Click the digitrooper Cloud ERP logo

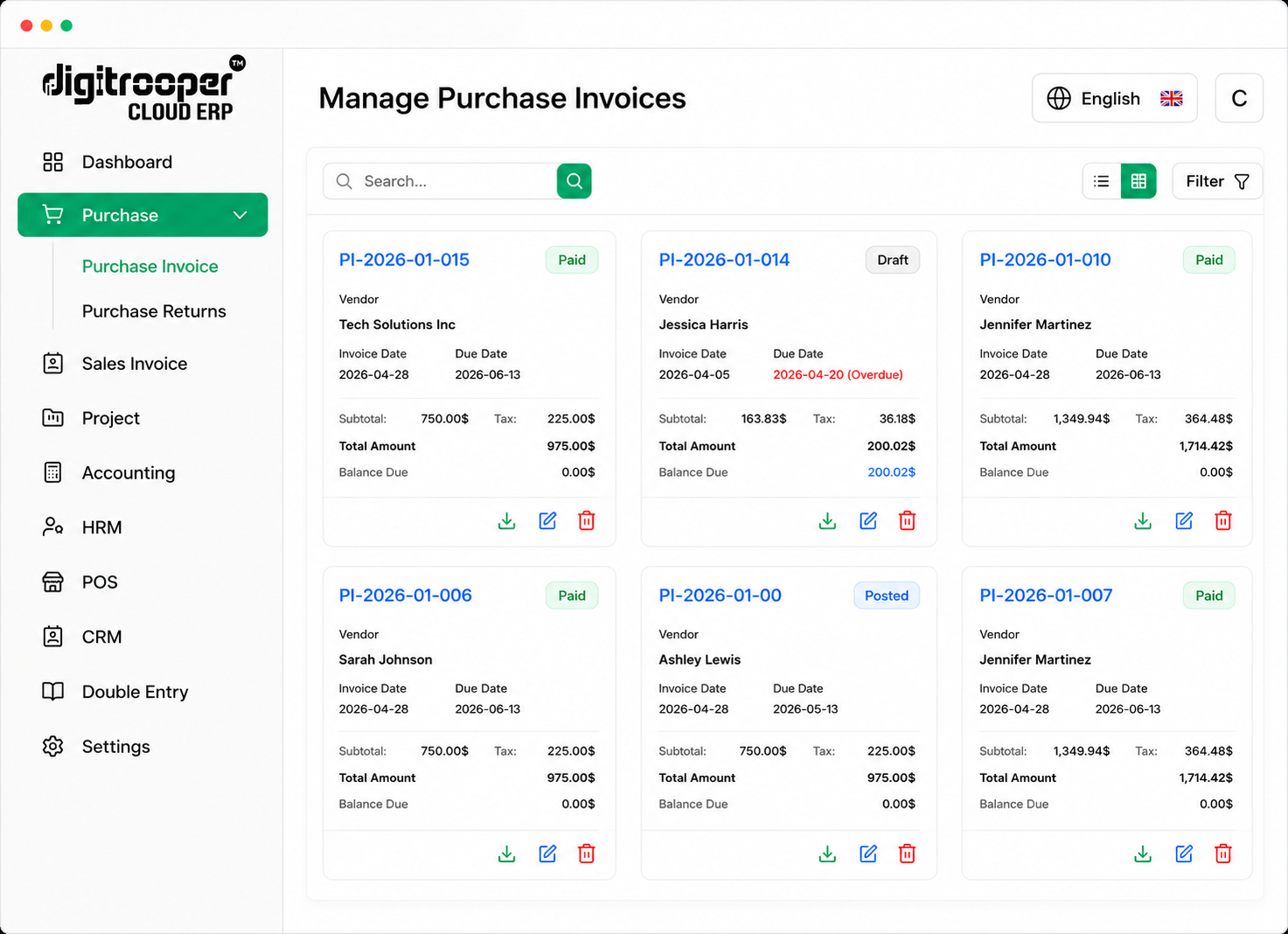click(144, 88)
